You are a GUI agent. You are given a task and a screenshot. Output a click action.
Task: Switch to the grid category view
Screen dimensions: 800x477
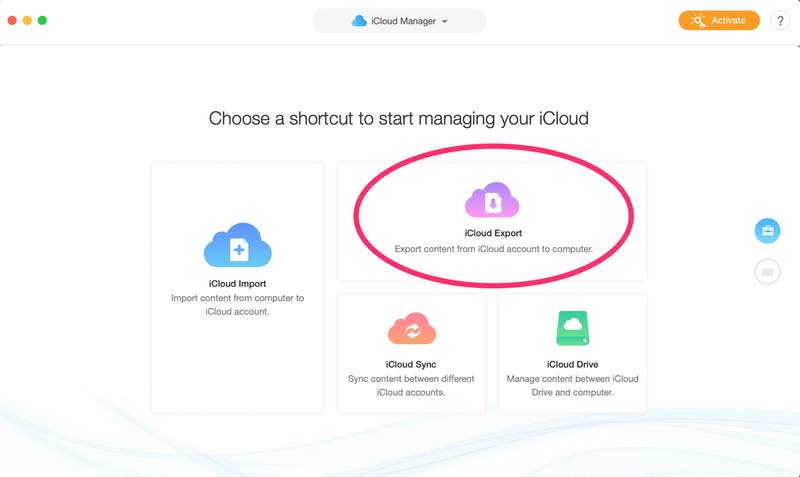click(767, 272)
